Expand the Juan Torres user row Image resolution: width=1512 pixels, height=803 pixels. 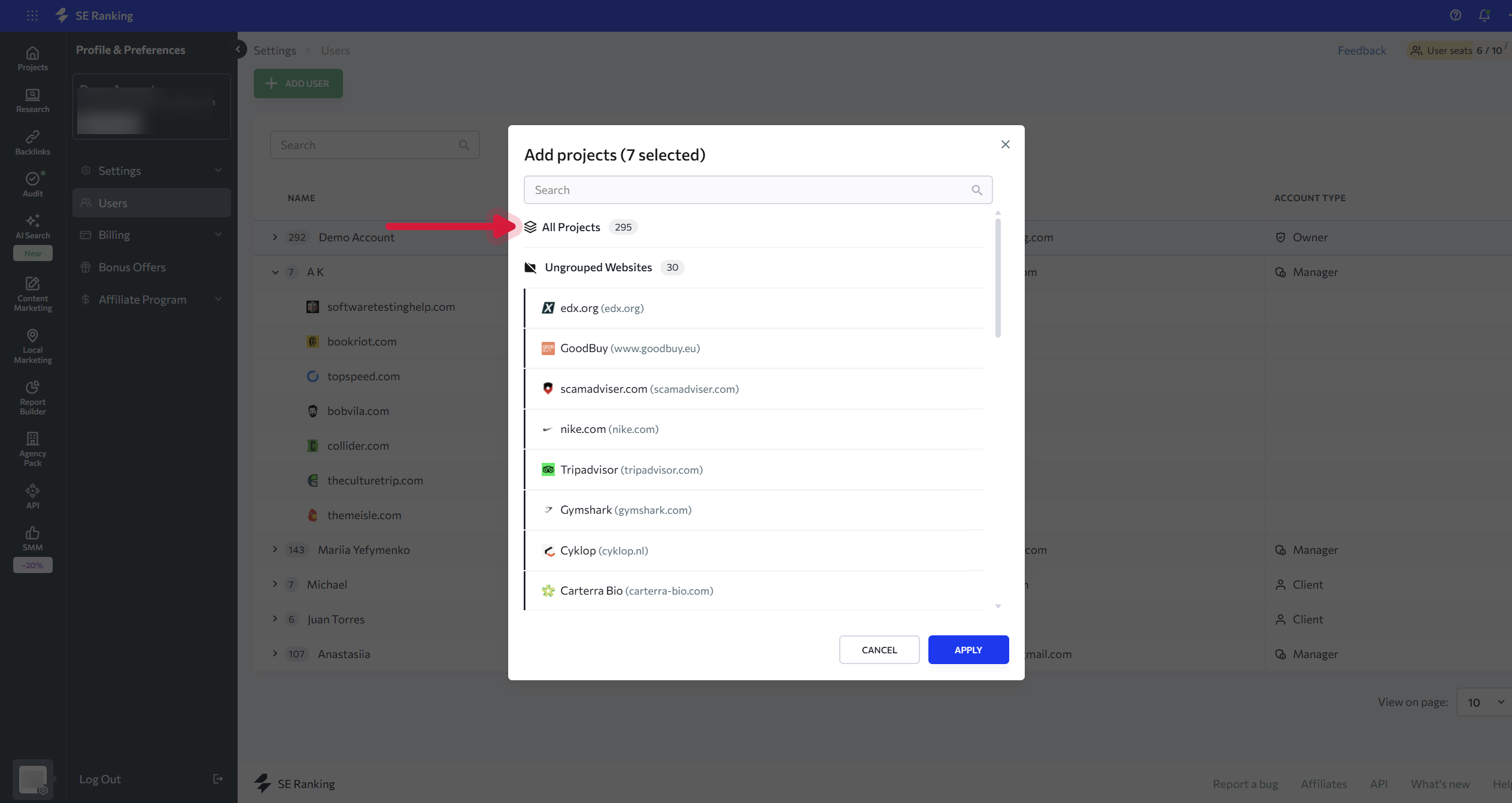[275, 619]
